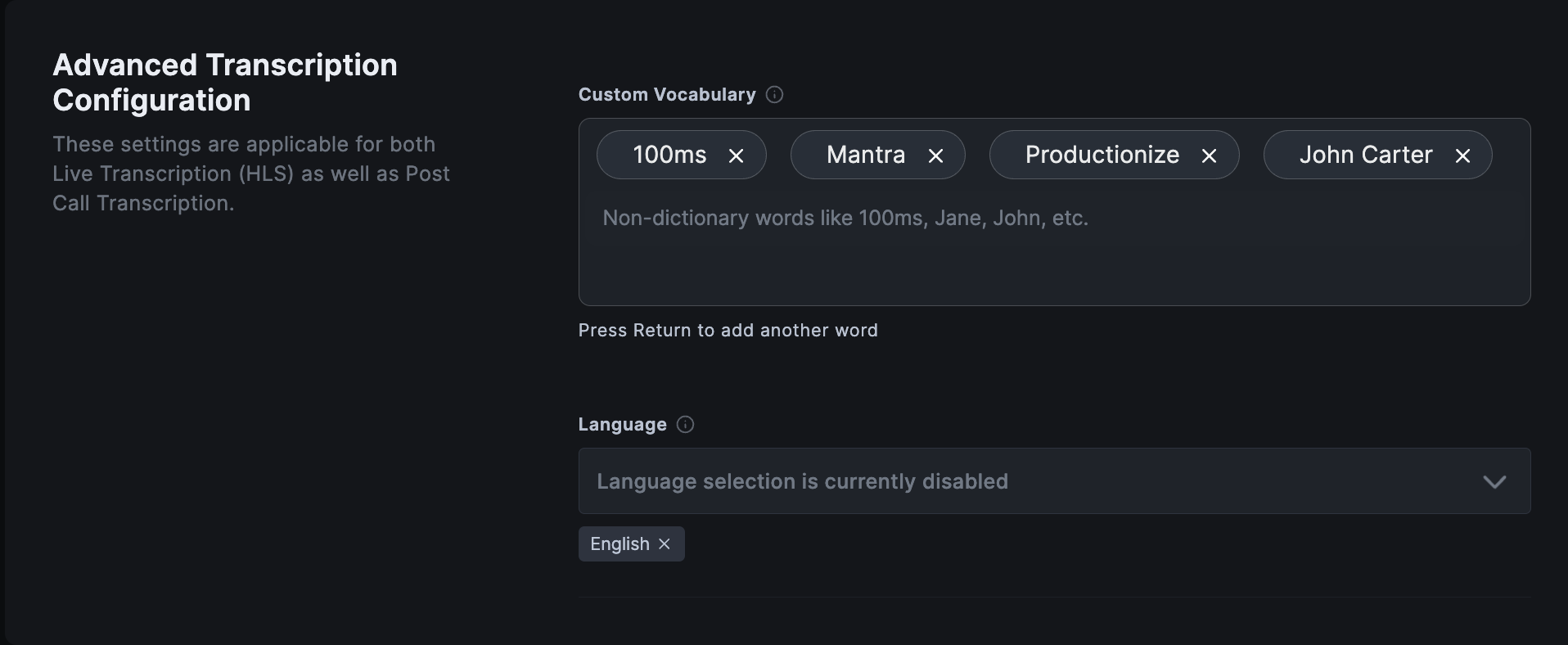This screenshot has width=1568, height=645.
Task: Click the Press Return helper text
Action: click(728, 331)
